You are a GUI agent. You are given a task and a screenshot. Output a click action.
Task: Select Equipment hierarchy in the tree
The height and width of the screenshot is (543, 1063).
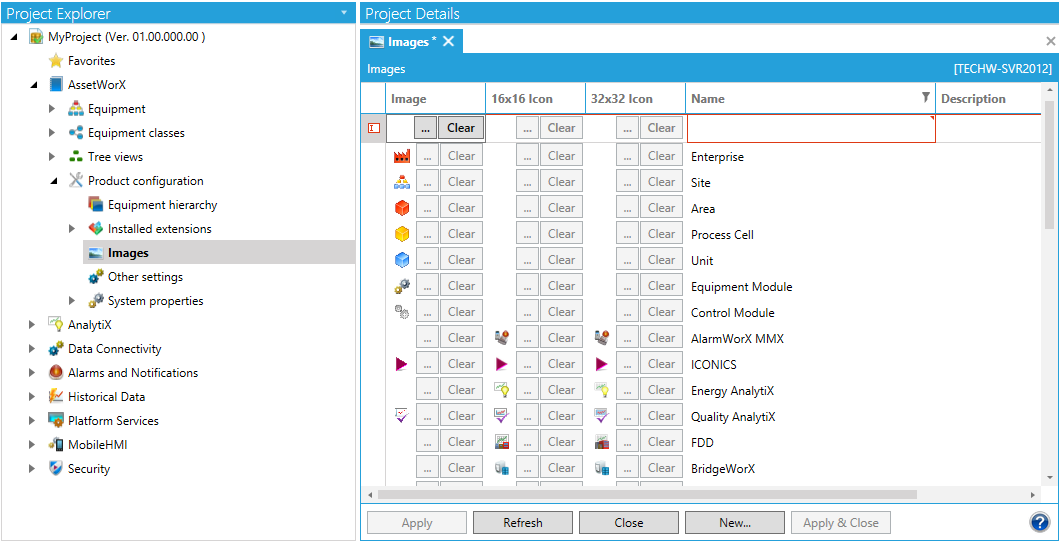[x=162, y=205]
